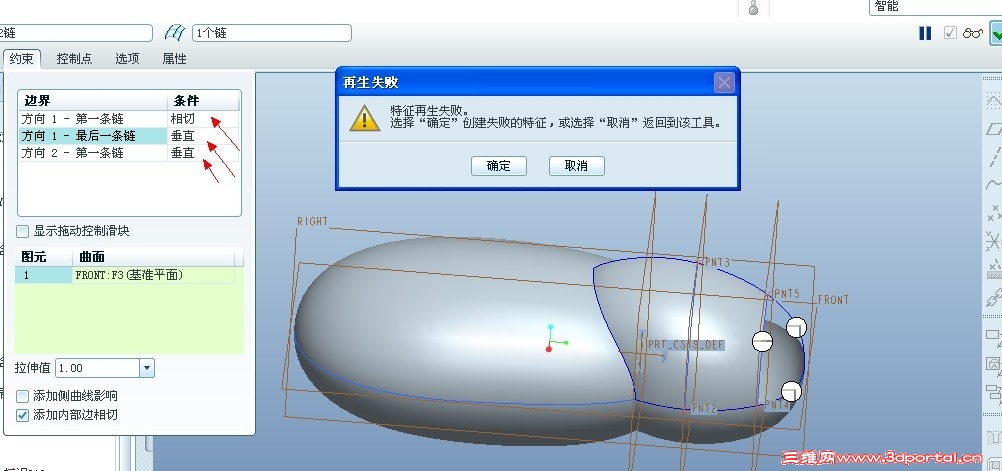The image size is (1002, 471).
Task: Click the 边界 column header
Action: pyautogui.click(x=93, y=101)
